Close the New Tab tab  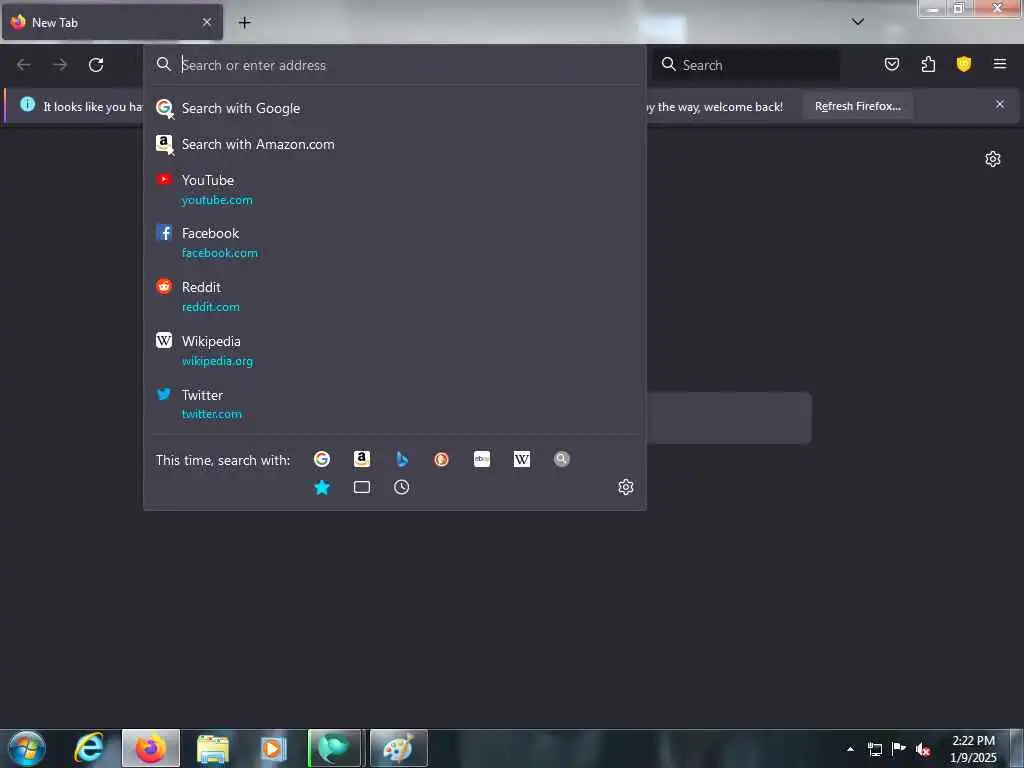(x=207, y=22)
